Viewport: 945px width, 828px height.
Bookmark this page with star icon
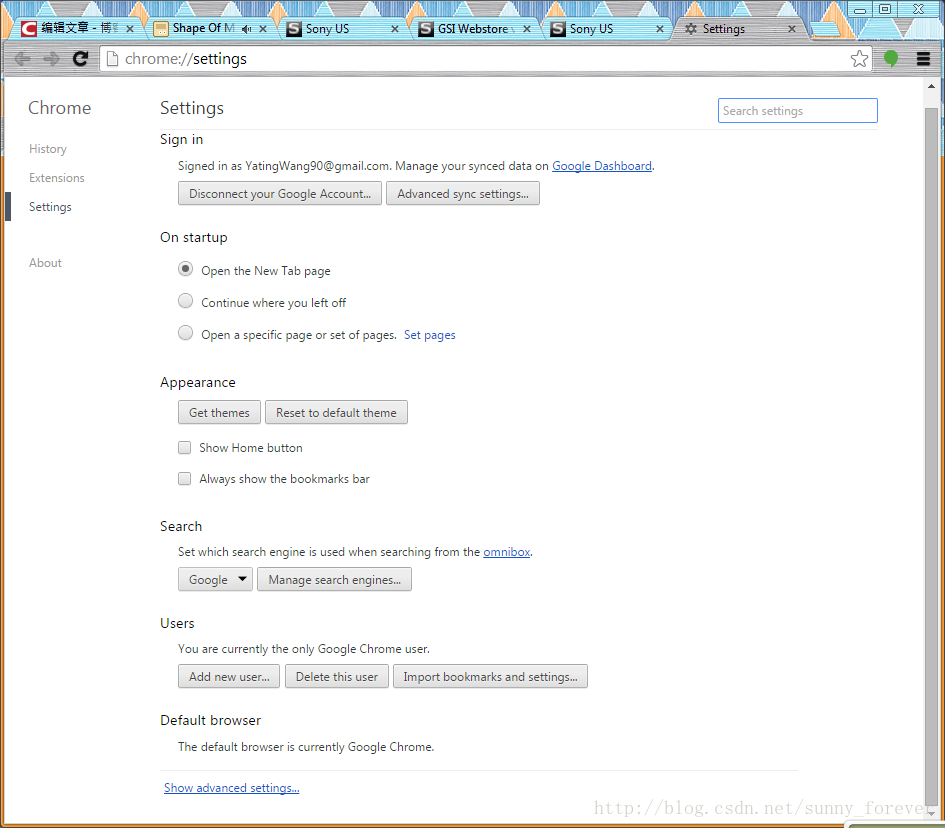tap(859, 58)
